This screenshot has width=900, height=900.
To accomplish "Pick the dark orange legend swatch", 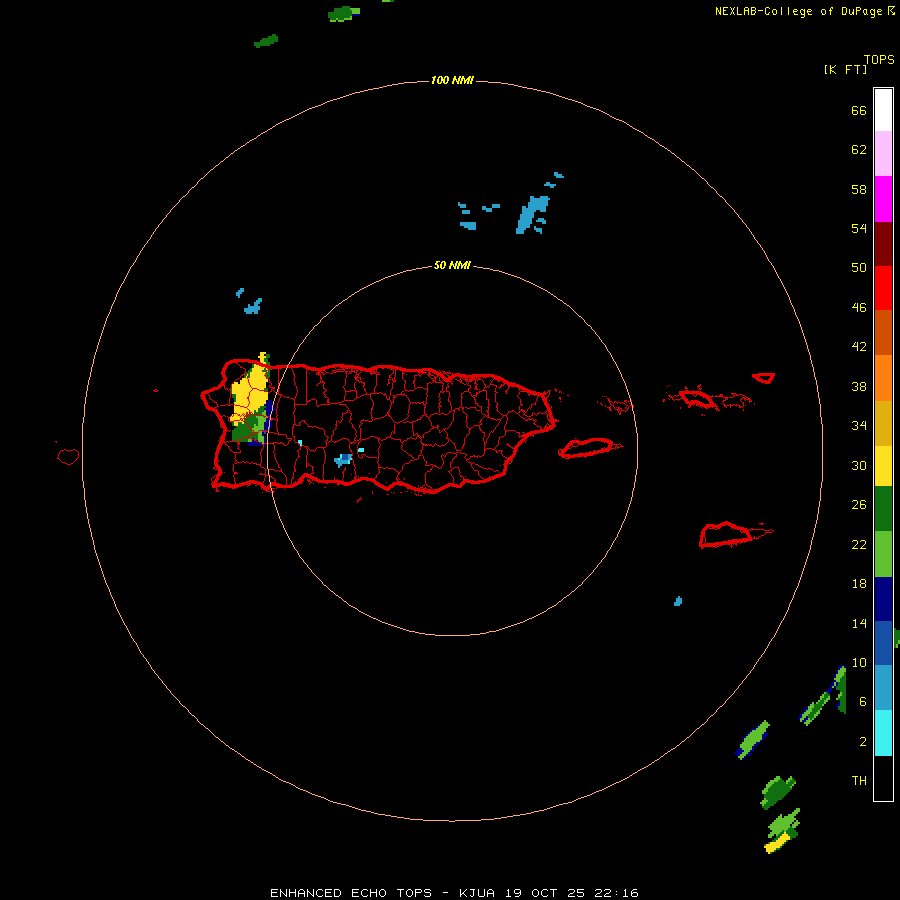I will point(883,332).
